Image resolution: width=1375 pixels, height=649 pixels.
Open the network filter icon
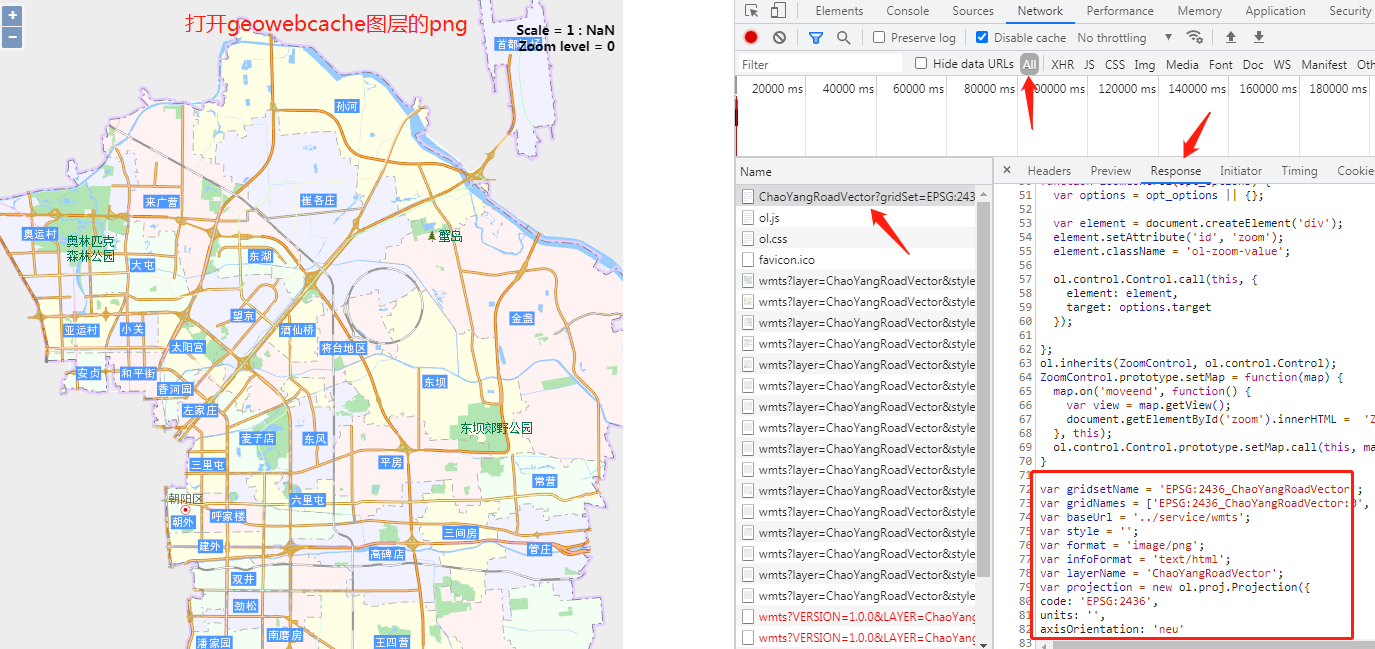tap(815, 37)
